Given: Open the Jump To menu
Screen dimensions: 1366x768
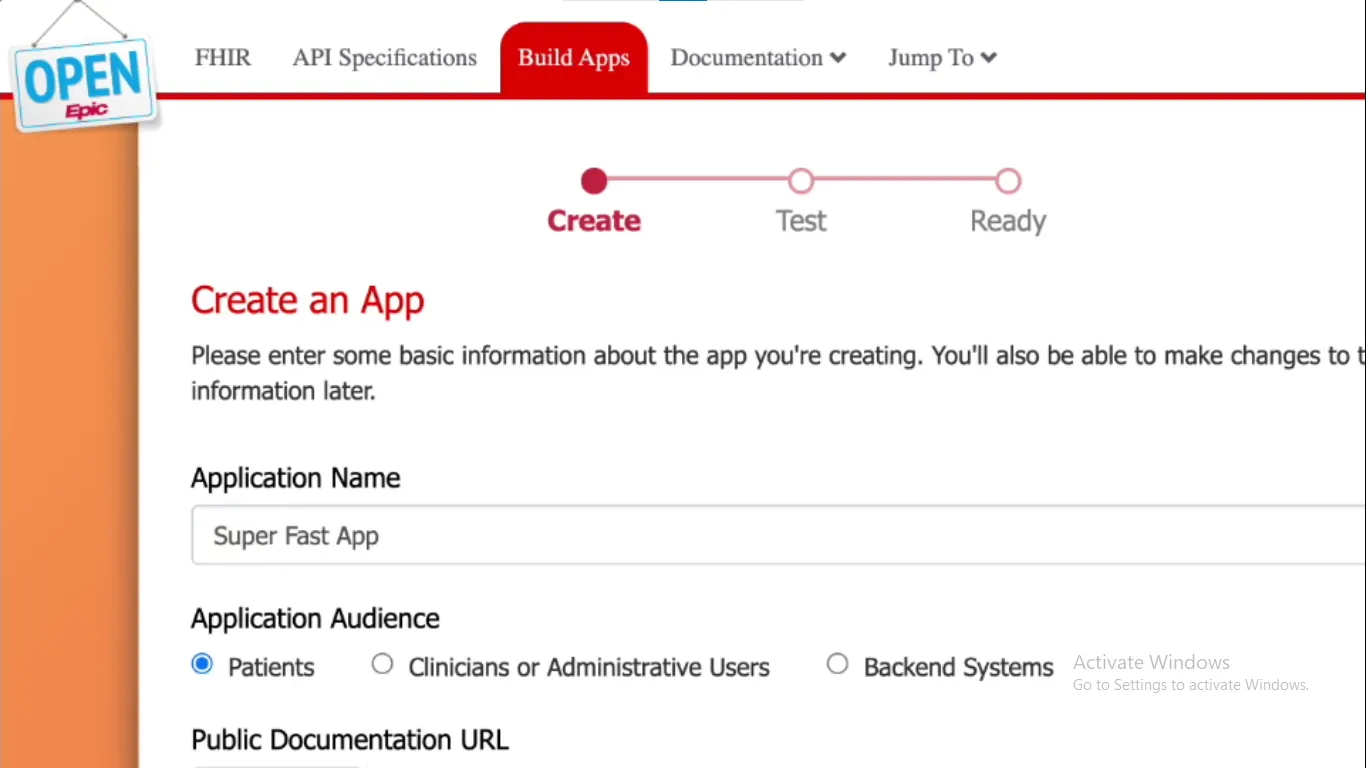Looking at the screenshot, I should click(931, 58).
